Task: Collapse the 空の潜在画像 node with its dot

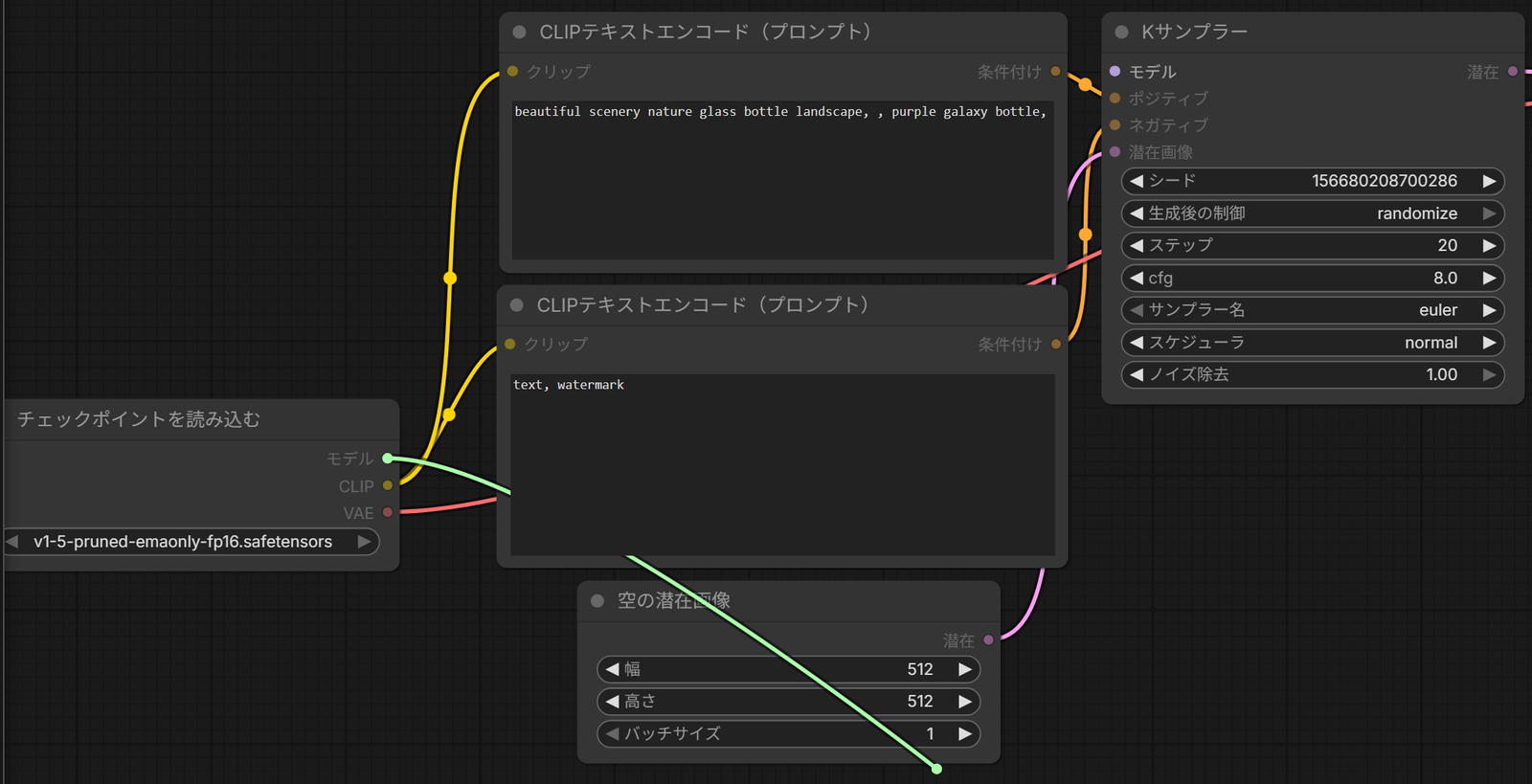Action: pyautogui.click(x=597, y=601)
